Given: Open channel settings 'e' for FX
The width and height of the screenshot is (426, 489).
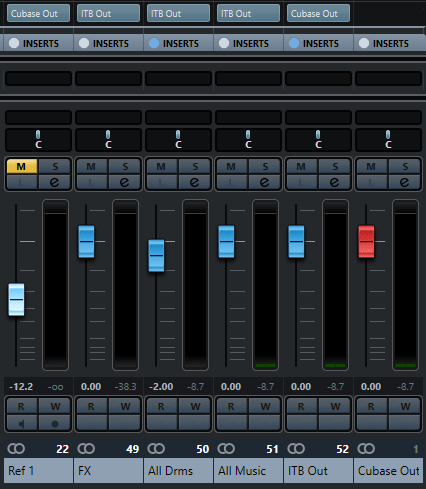Looking at the screenshot, I should pos(125,182).
